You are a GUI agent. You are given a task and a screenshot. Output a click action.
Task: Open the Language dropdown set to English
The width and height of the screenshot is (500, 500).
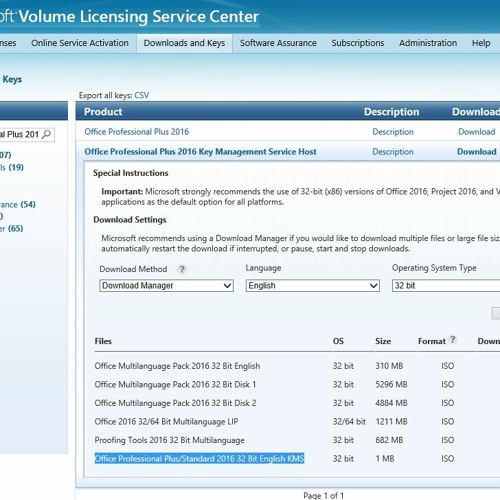point(313,286)
